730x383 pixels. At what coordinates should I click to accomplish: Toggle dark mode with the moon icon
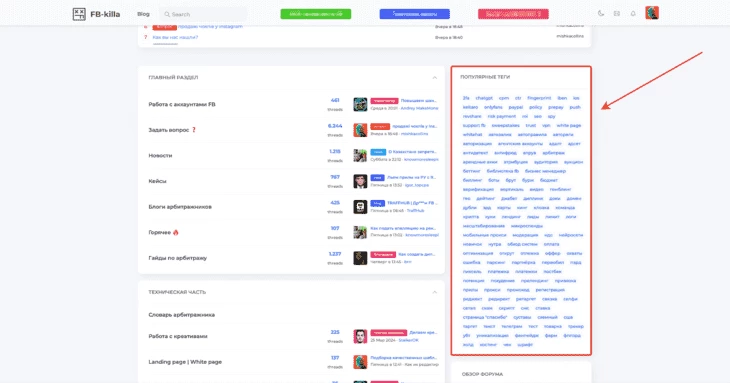(601, 13)
